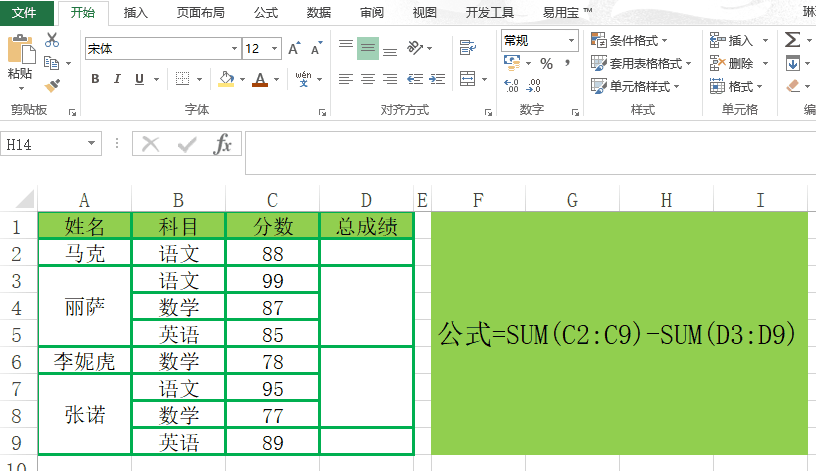Open the font name dropdown 宋体
816x471 pixels.
(x=234, y=49)
